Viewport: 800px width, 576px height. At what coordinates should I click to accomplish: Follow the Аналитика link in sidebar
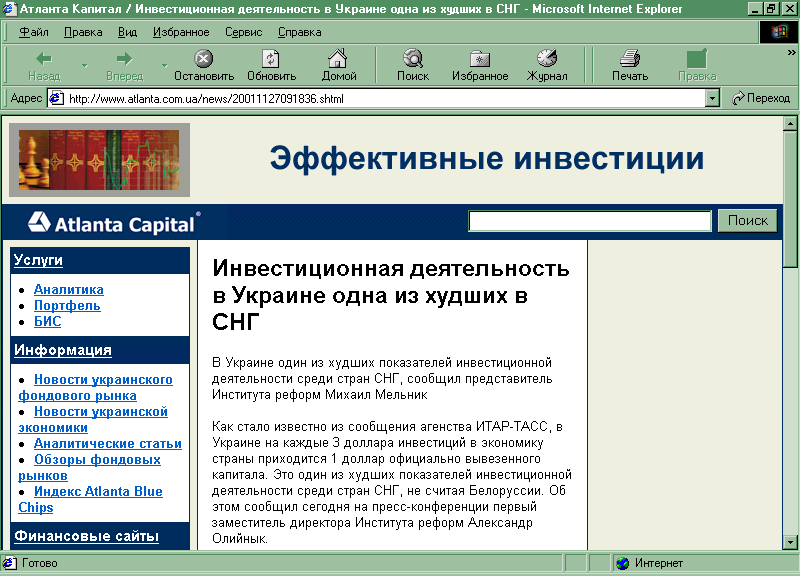68,290
